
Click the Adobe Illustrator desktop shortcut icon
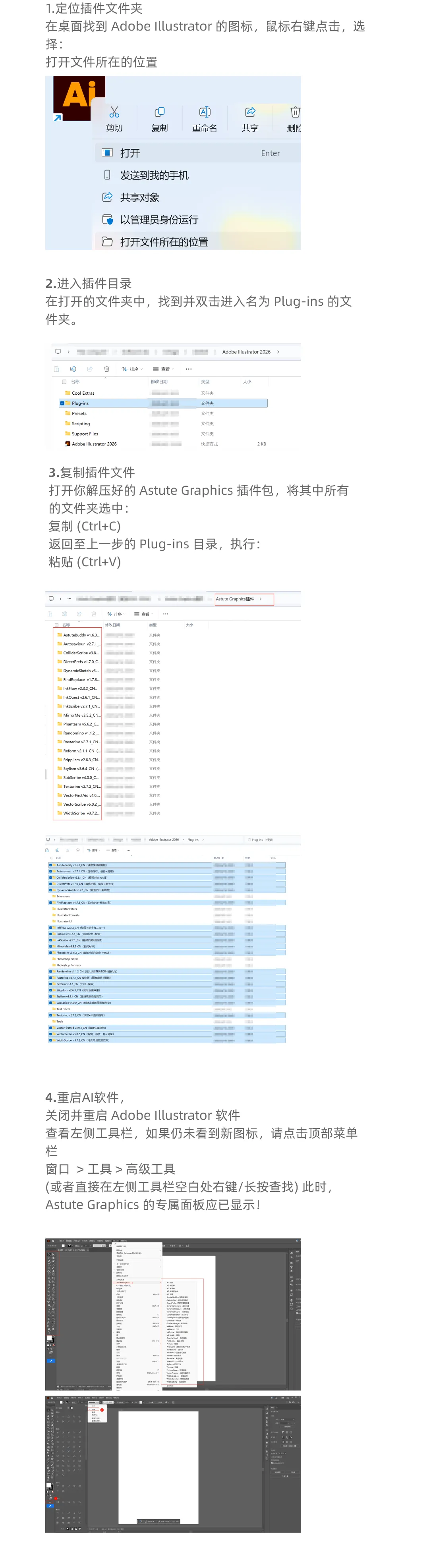(79, 97)
